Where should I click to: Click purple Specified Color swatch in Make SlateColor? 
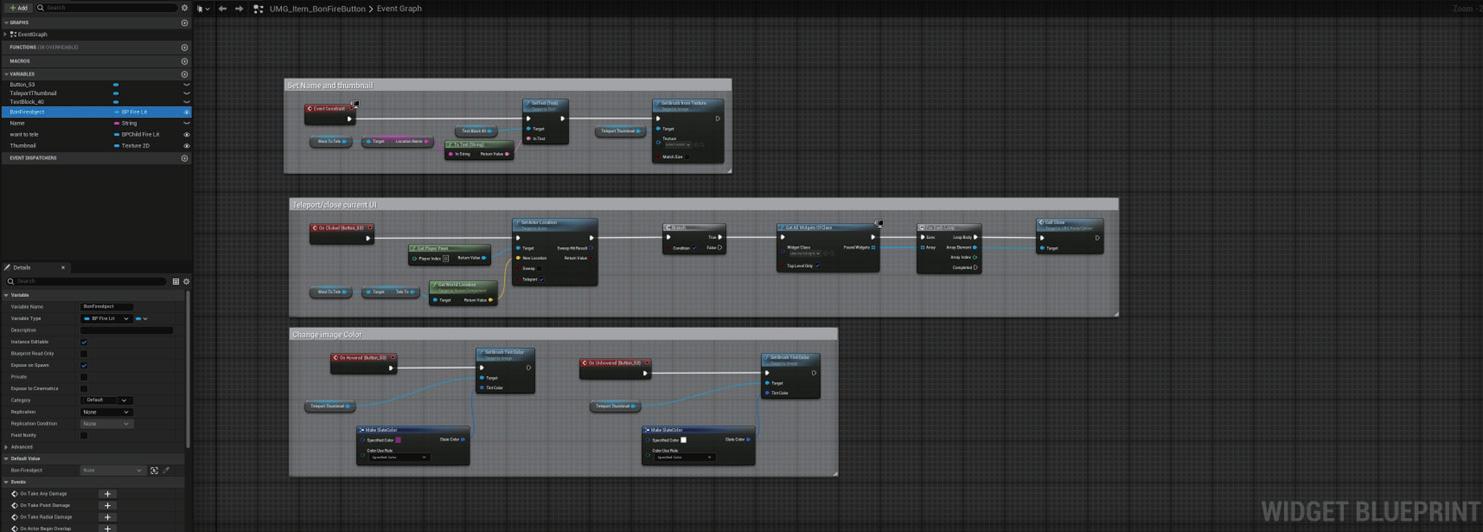point(398,440)
